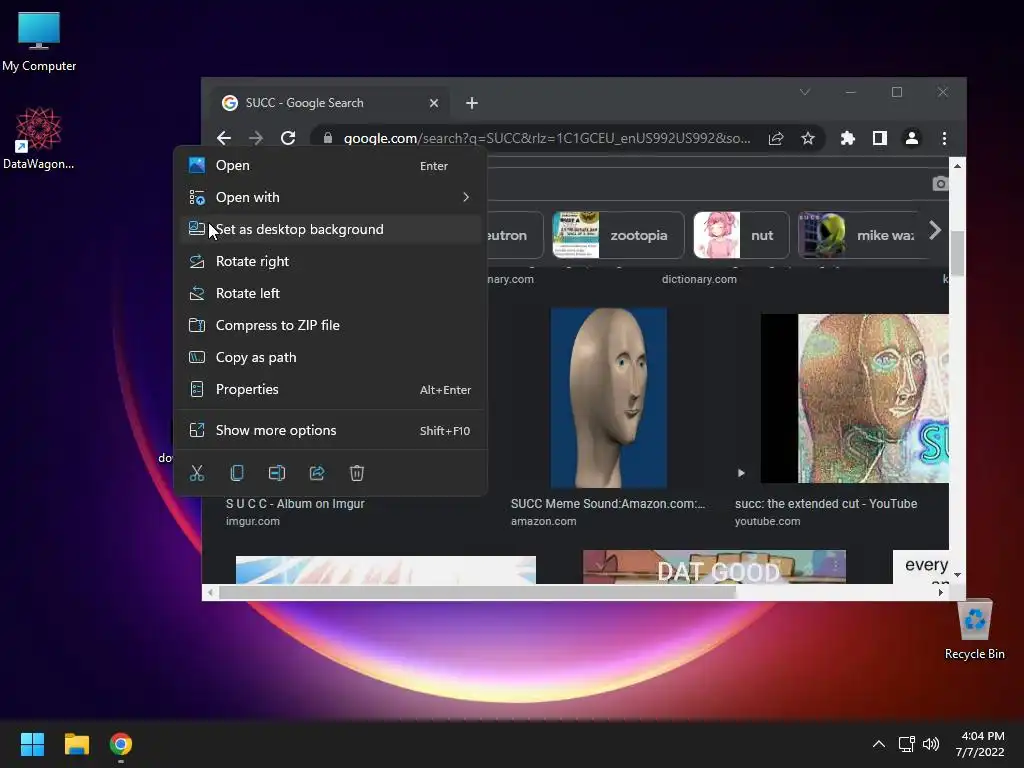Click succ: the extended cut - YouTube link
The width and height of the screenshot is (1024, 768).
(825, 504)
